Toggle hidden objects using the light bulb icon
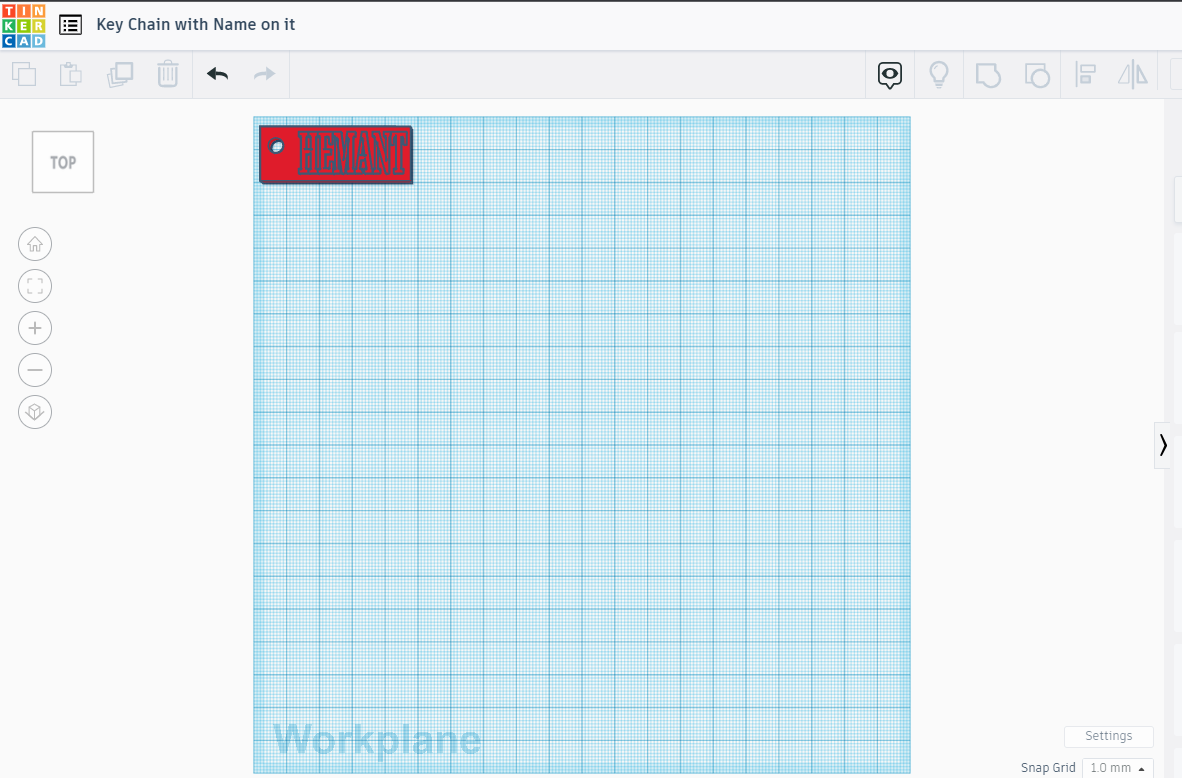Image resolution: width=1182 pixels, height=778 pixels. [938, 74]
